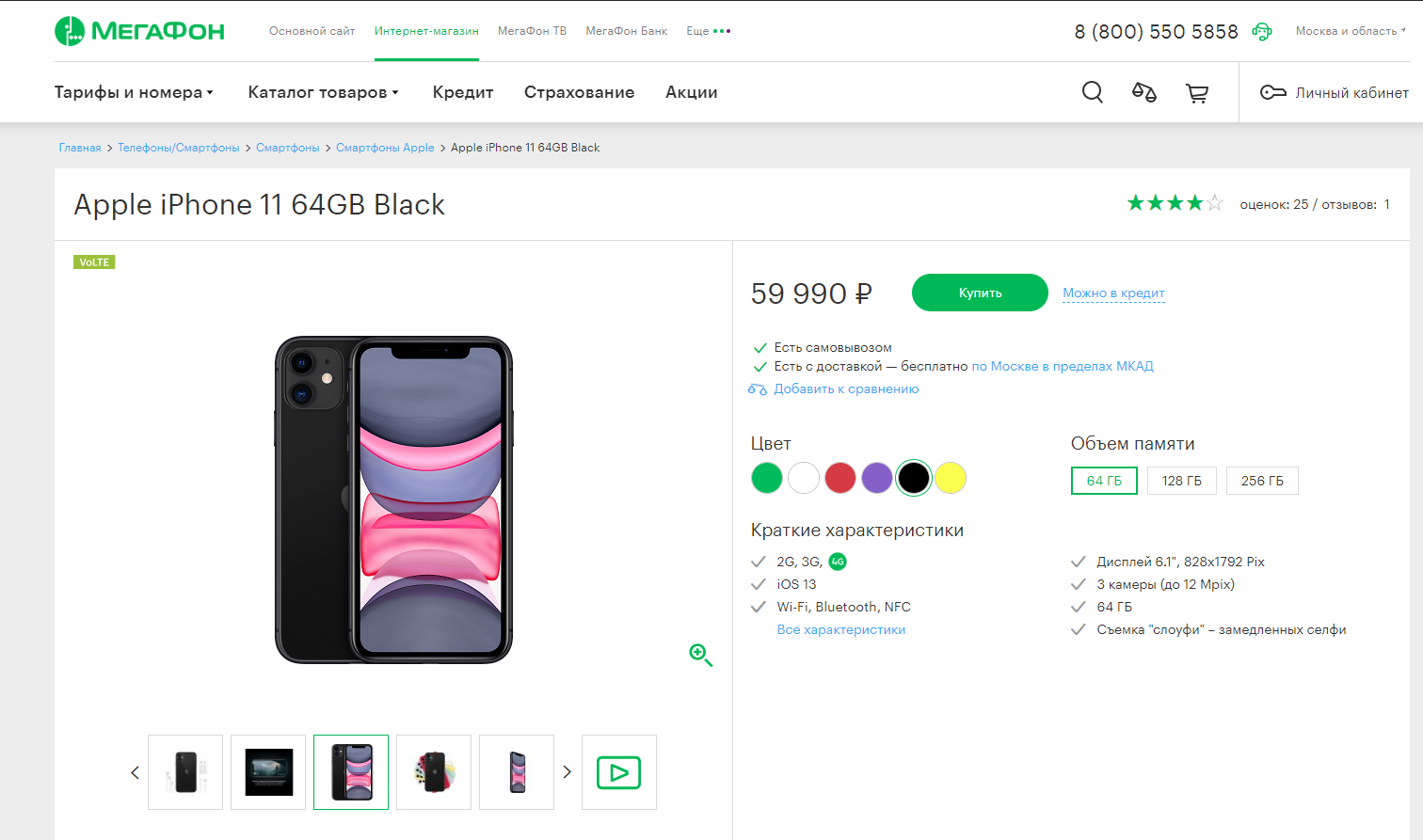
Task: Open the comparison scales icon in header
Action: pos(1143,92)
